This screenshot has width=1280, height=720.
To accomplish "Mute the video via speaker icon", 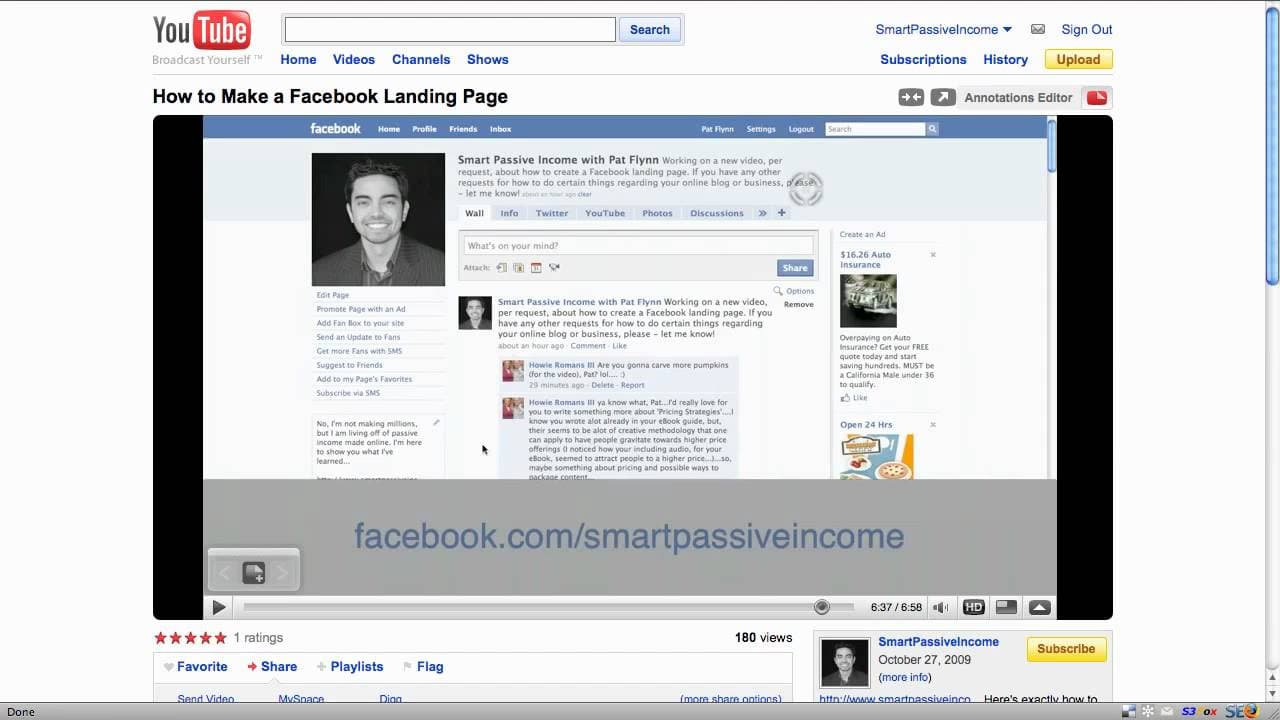I will [x=941, y=607].
